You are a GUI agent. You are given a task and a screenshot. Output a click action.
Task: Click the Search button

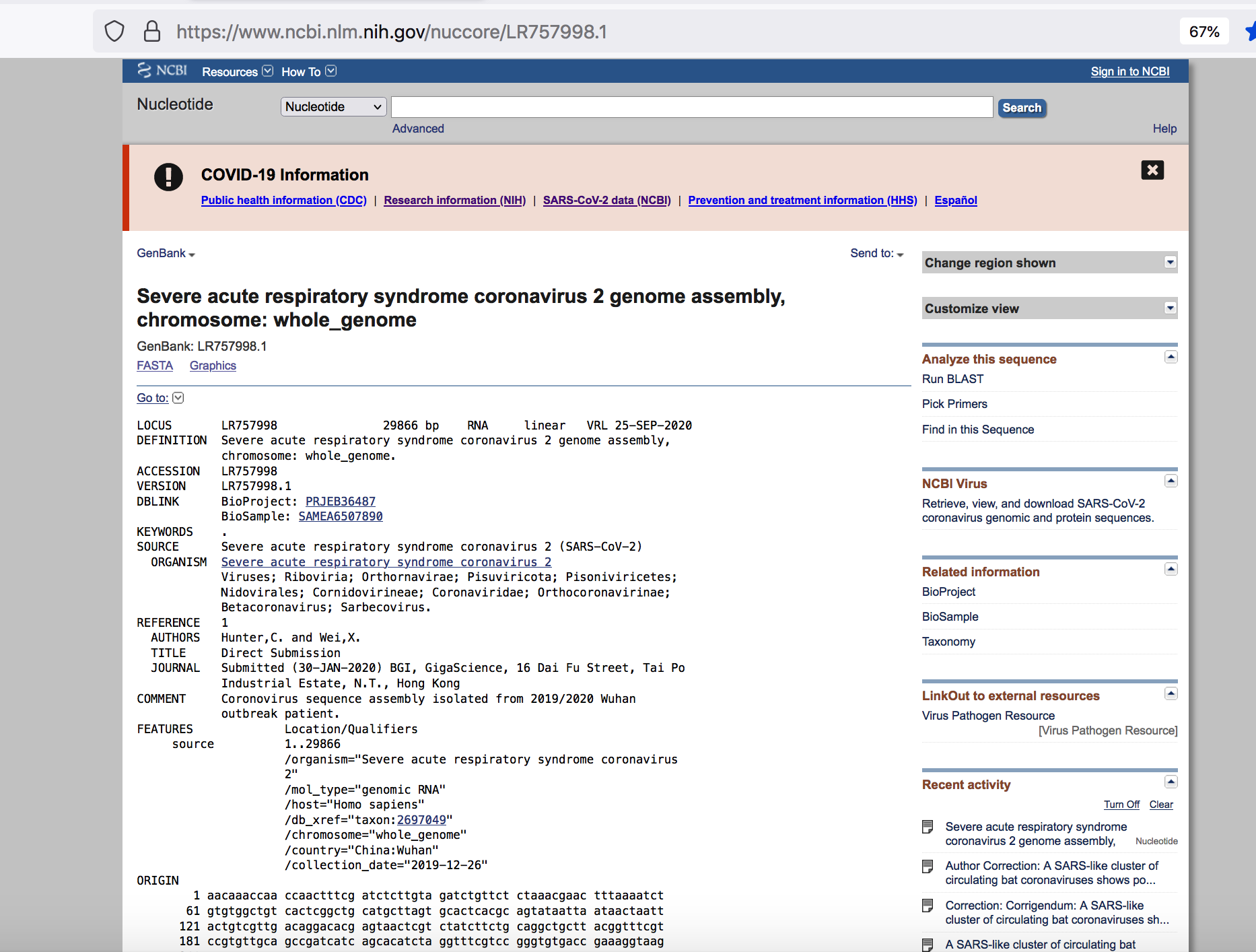[1022, 108]
